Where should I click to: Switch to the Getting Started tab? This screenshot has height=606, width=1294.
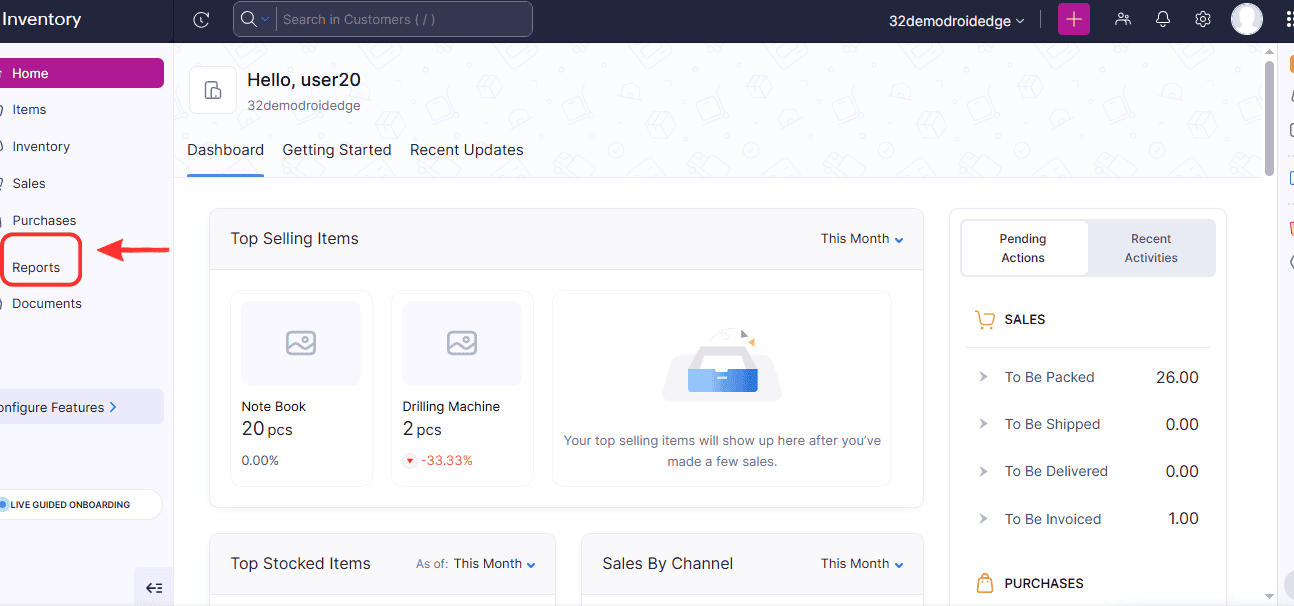[337, 150]
